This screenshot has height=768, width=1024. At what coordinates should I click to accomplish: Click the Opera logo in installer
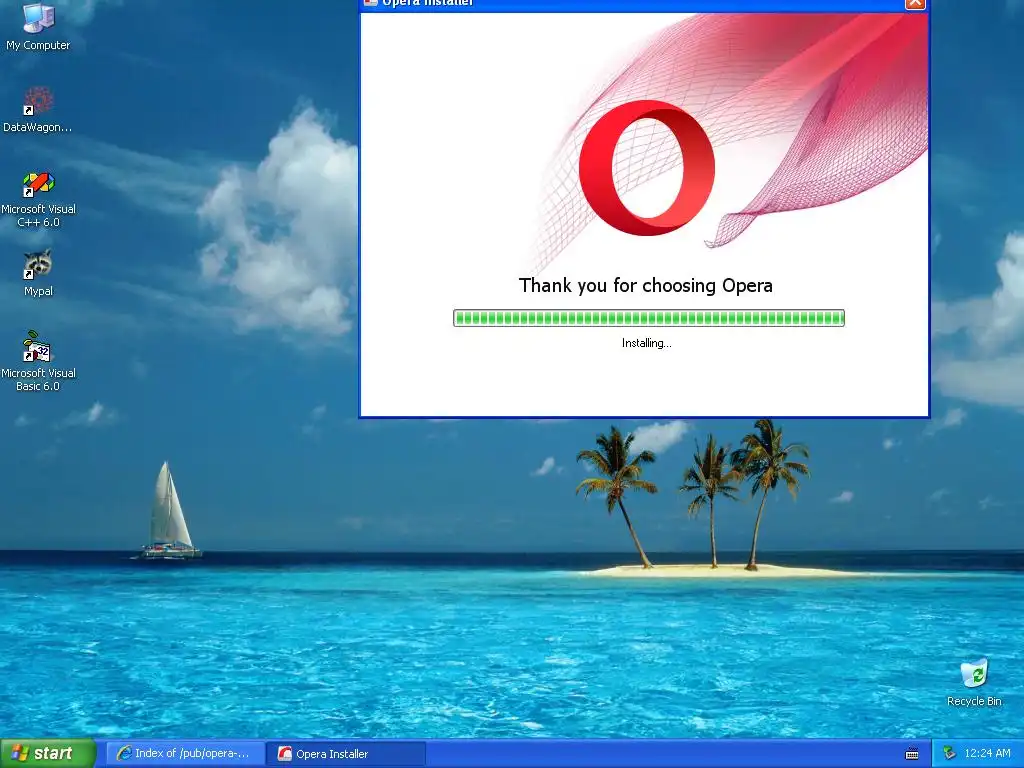[x=647, y=168]
